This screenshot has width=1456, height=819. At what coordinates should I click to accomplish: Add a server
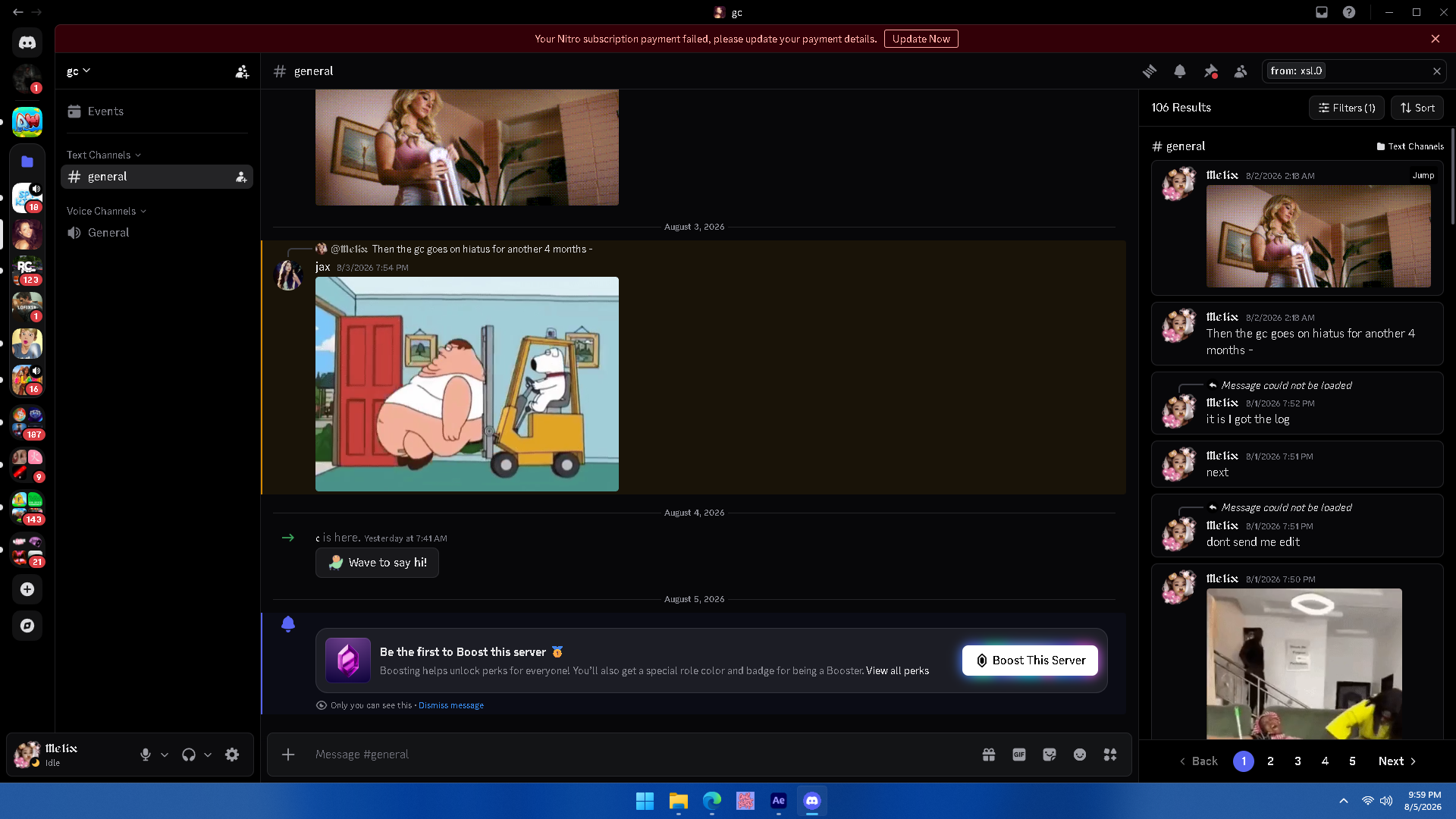point(27,589)
